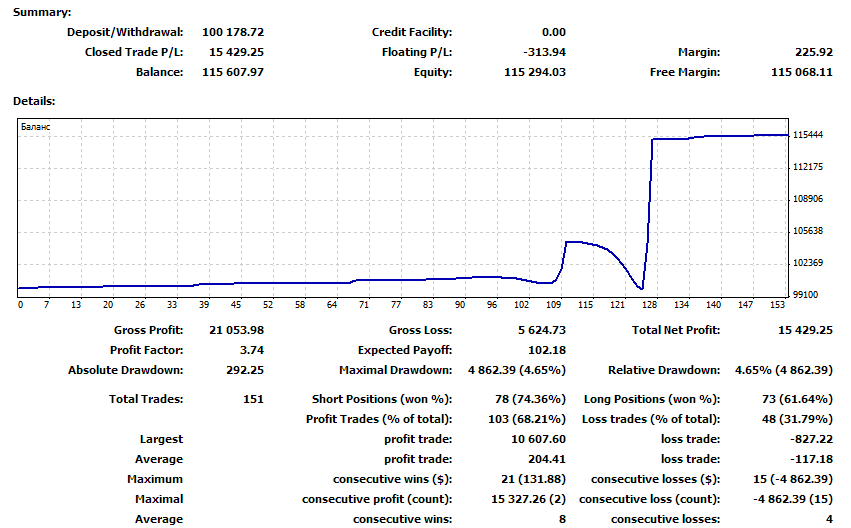Click trade number 109 on the chart axis
851x528 pixels.
click(x=553, y=305)
